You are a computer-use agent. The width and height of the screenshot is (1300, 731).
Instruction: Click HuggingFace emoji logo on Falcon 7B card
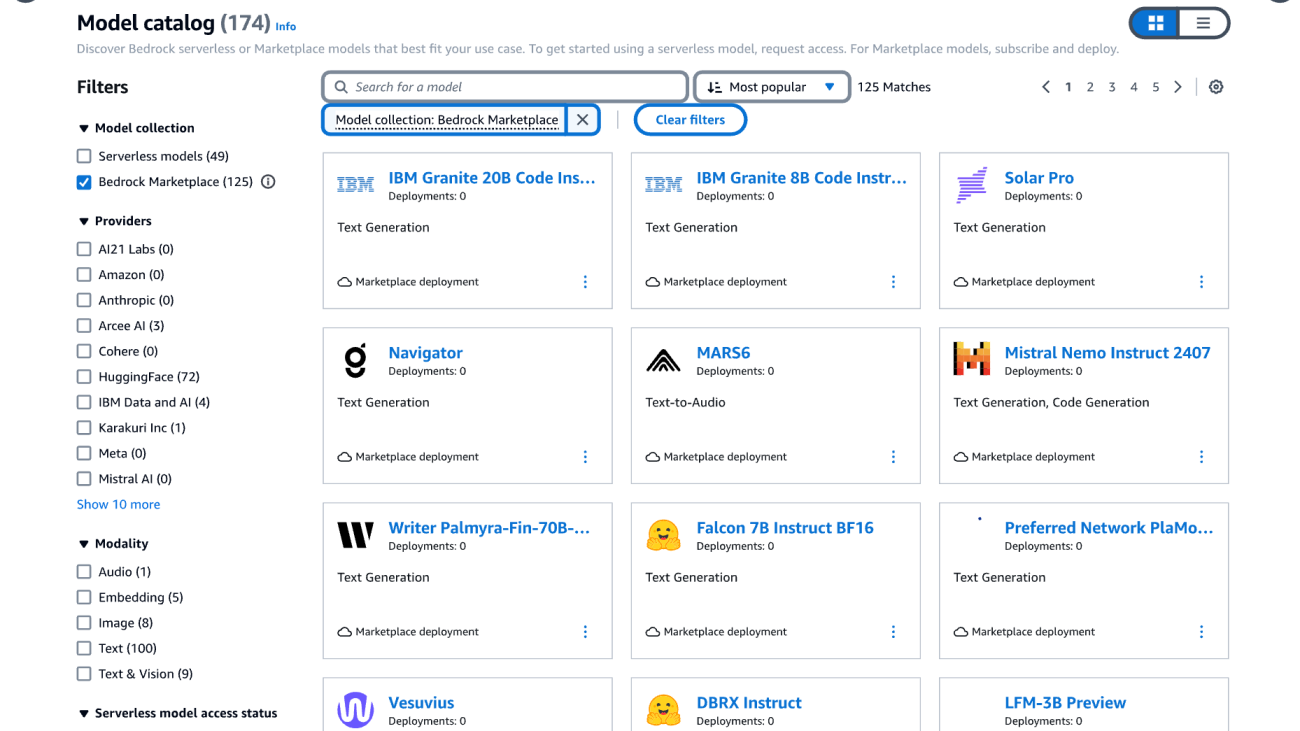point(663,535)
